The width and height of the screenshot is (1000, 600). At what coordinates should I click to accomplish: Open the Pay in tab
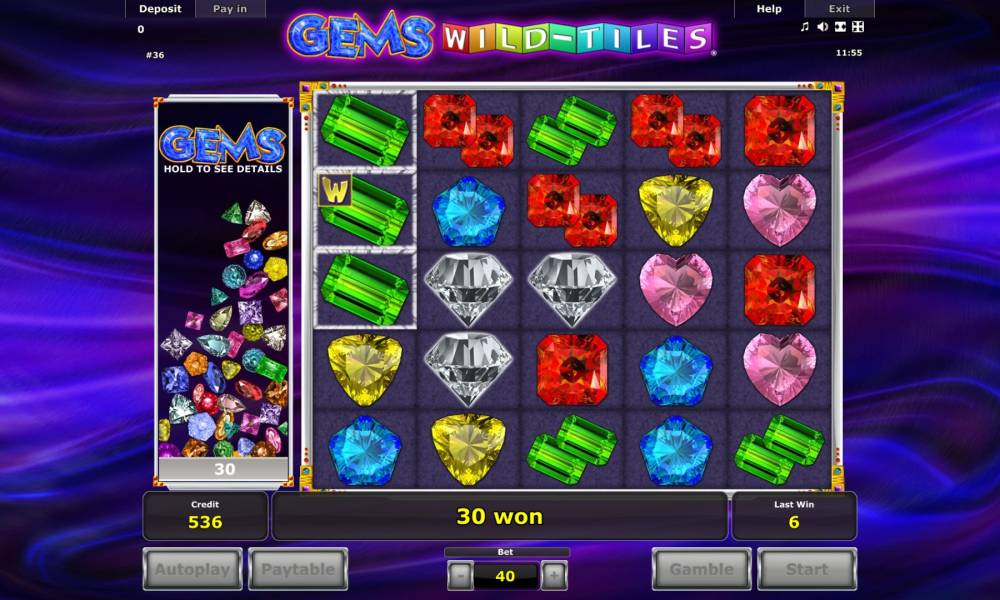(x=230, y=9)
